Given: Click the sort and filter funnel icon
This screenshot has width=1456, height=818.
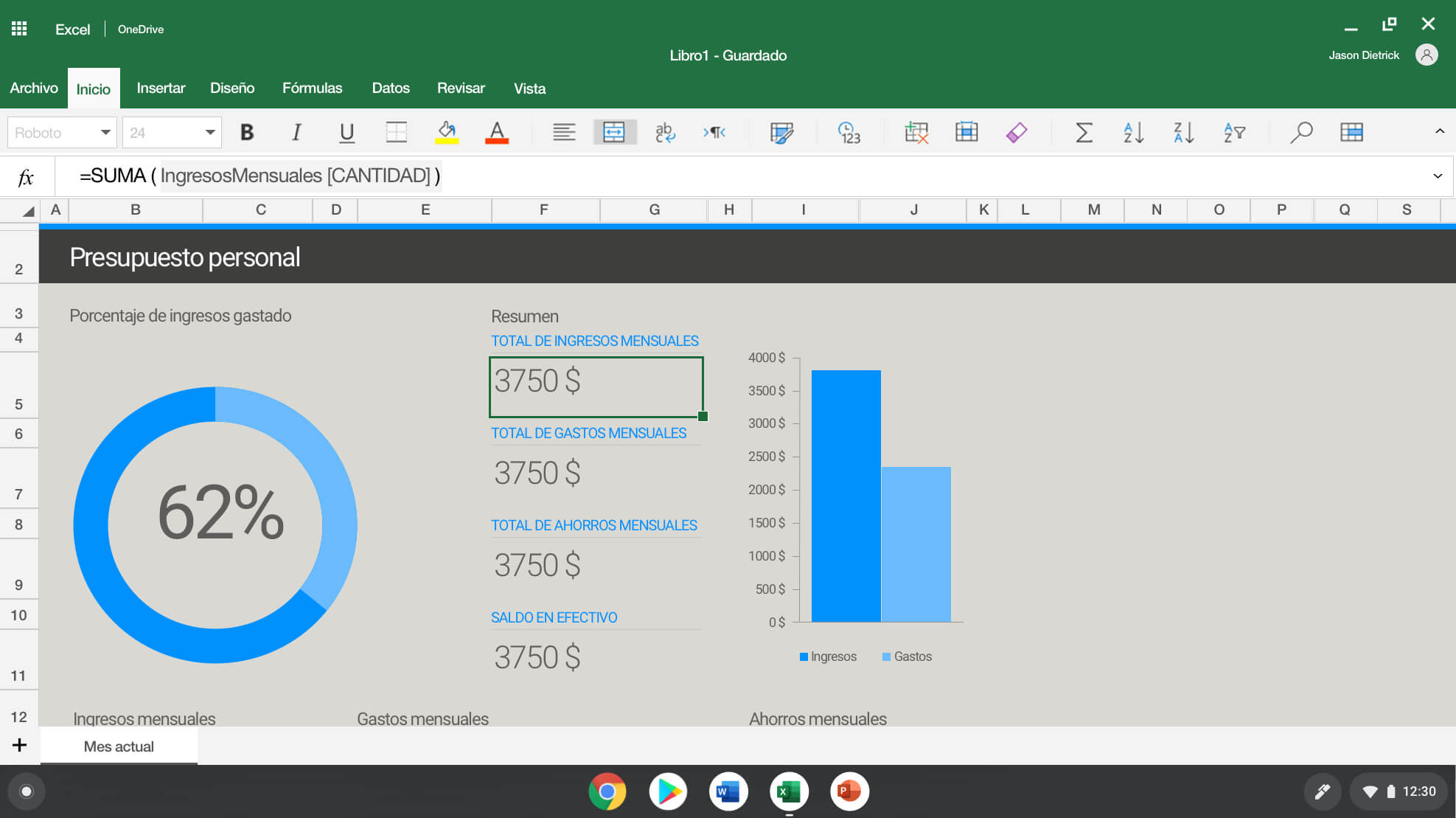Looking at the screenshot, I should [x=1234, y=132].
